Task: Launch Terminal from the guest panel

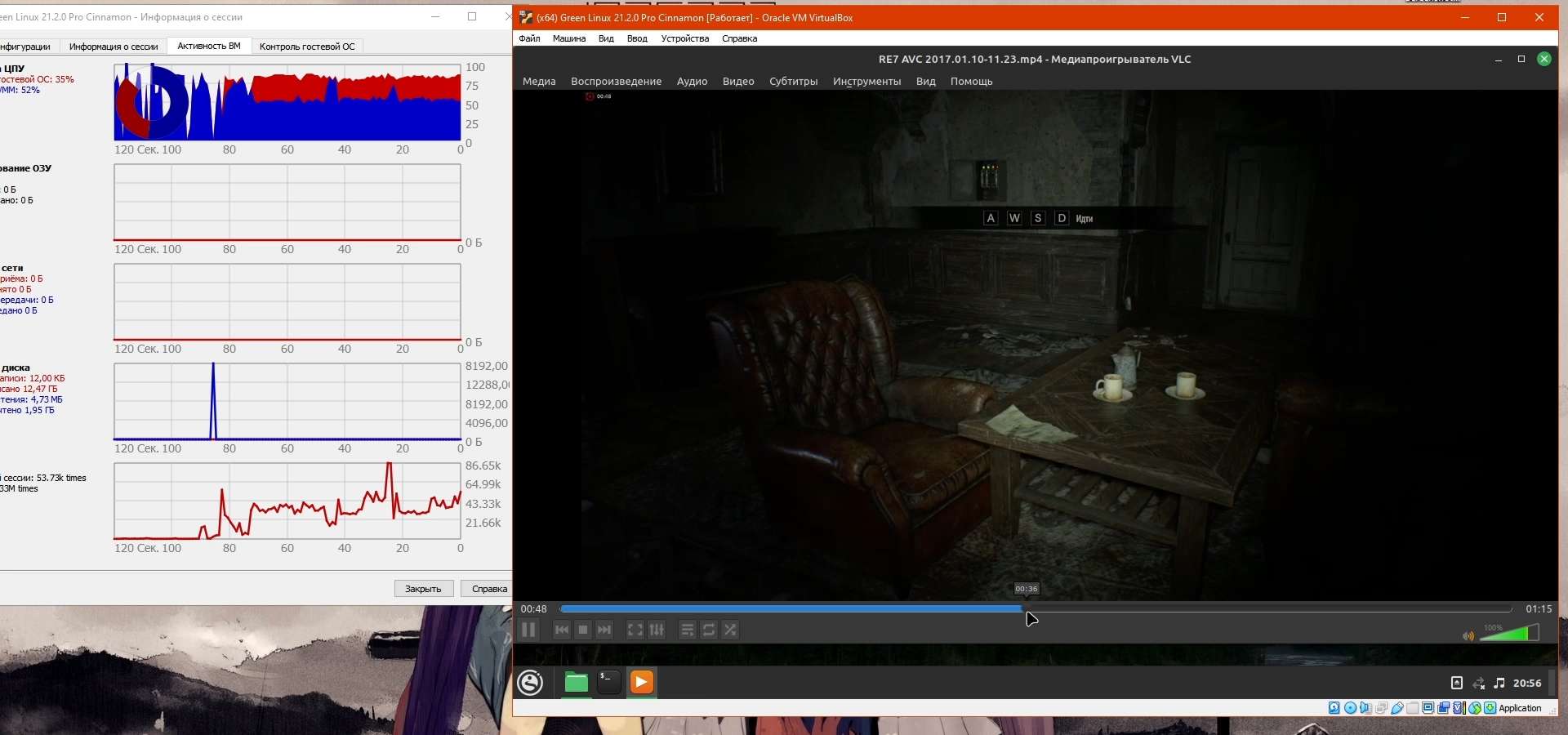Action: pos(609,683)
